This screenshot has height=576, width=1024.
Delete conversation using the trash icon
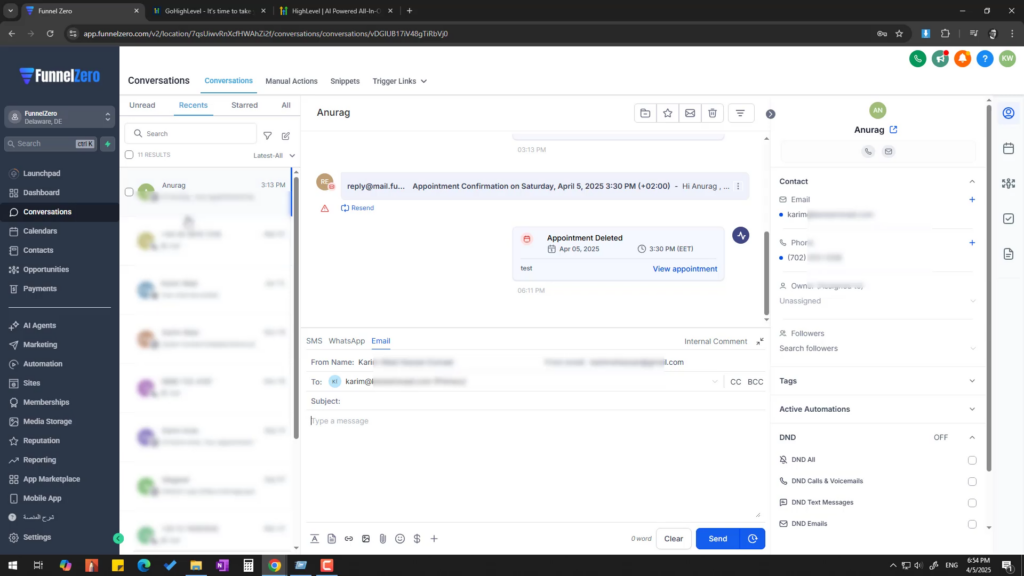point(712,113)
